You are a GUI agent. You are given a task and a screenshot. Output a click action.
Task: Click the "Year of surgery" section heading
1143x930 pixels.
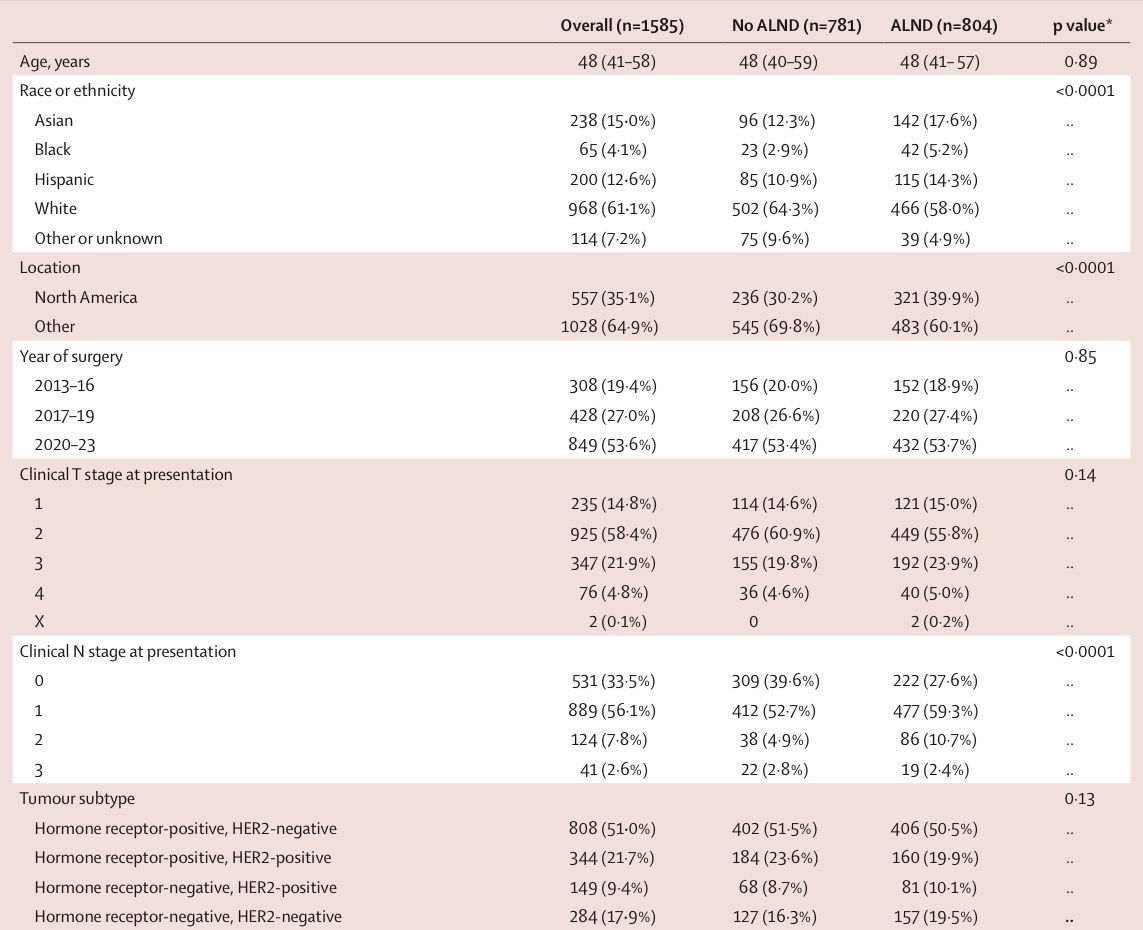[71, 356]
